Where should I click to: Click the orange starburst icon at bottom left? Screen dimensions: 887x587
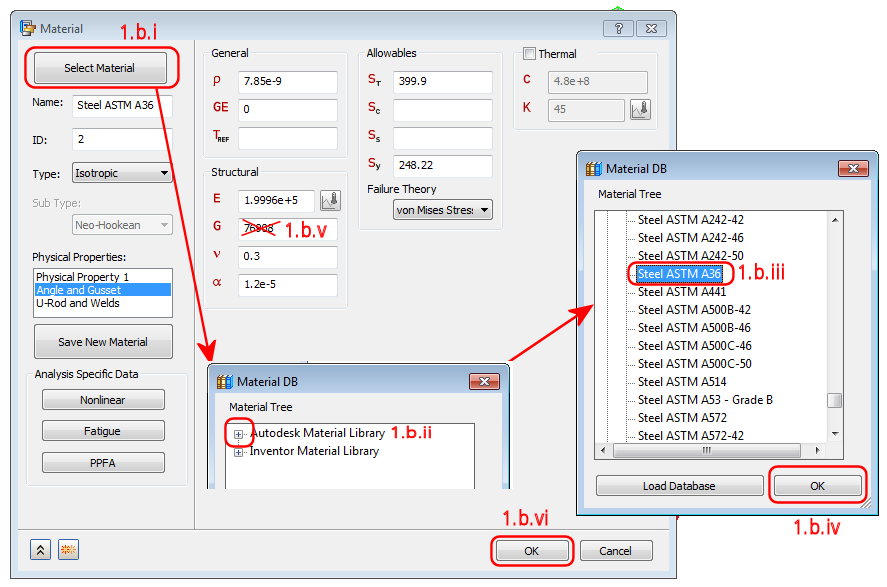(68, 550)
